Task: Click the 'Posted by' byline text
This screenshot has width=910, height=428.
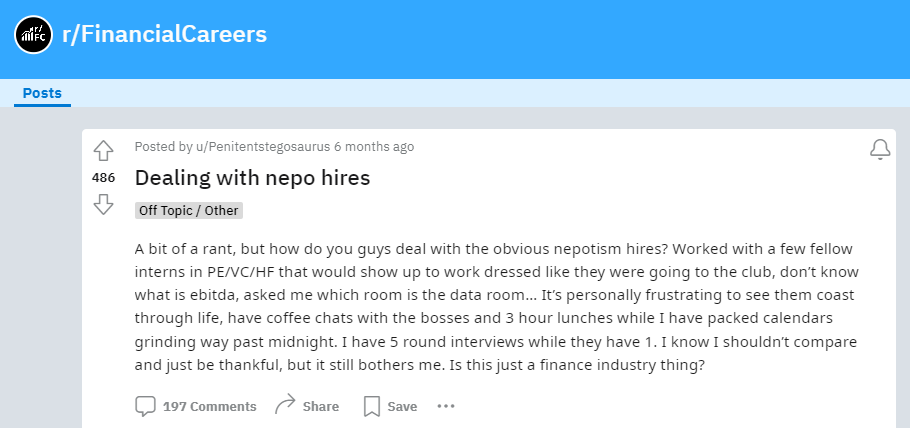Action: (x=164, y=146)
